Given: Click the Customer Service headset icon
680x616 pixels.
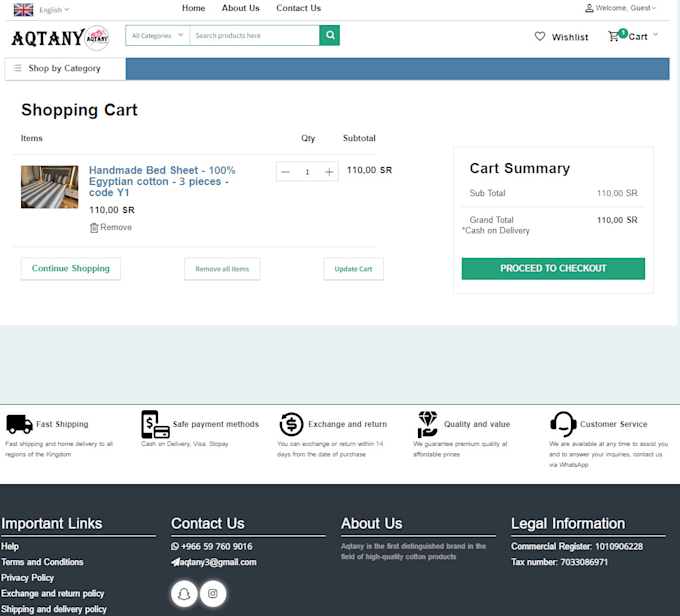Looking at the screenshot, I should [x=563, y=424].
